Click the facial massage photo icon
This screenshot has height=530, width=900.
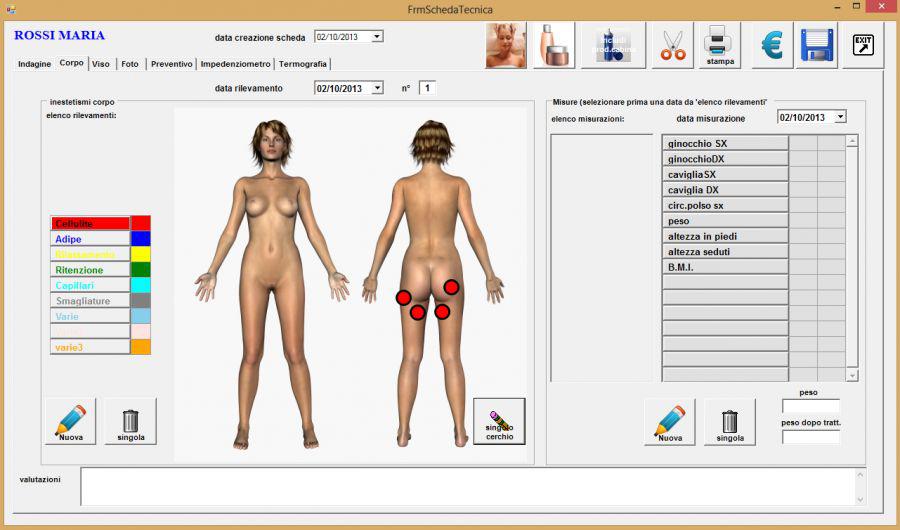(x=506, y=46)
